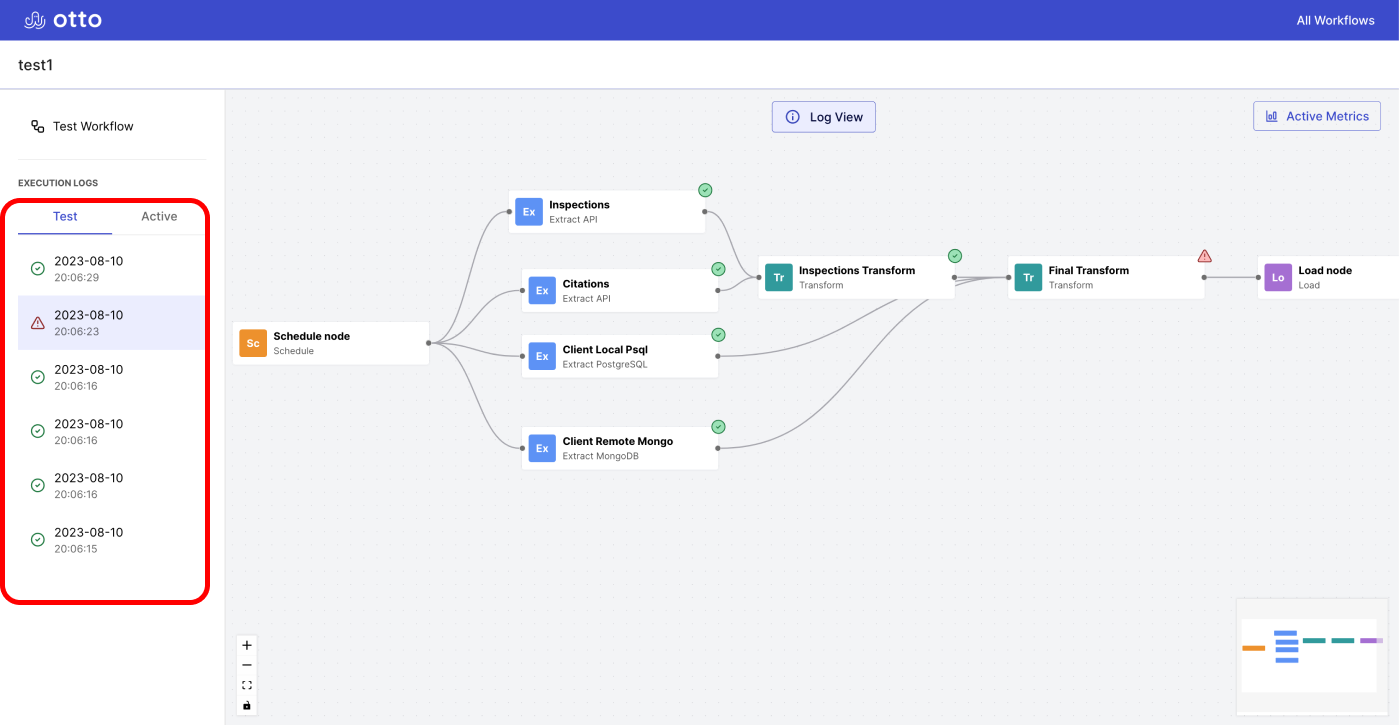The height and width of the screenshot is (725, 1399).
Task: Click success badge above Inspections node
Action: point(705,190)
